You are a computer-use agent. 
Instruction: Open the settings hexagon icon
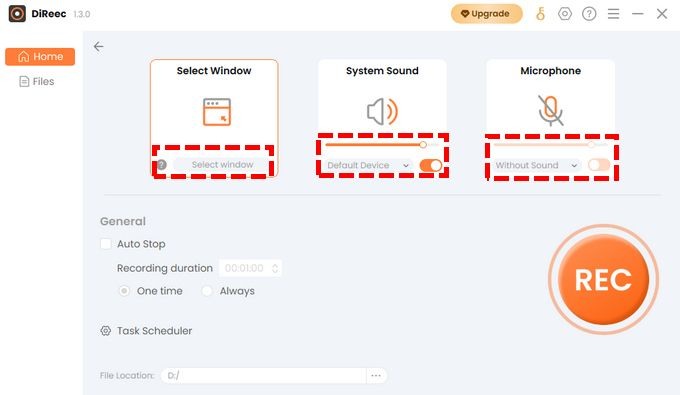(565, 14)
